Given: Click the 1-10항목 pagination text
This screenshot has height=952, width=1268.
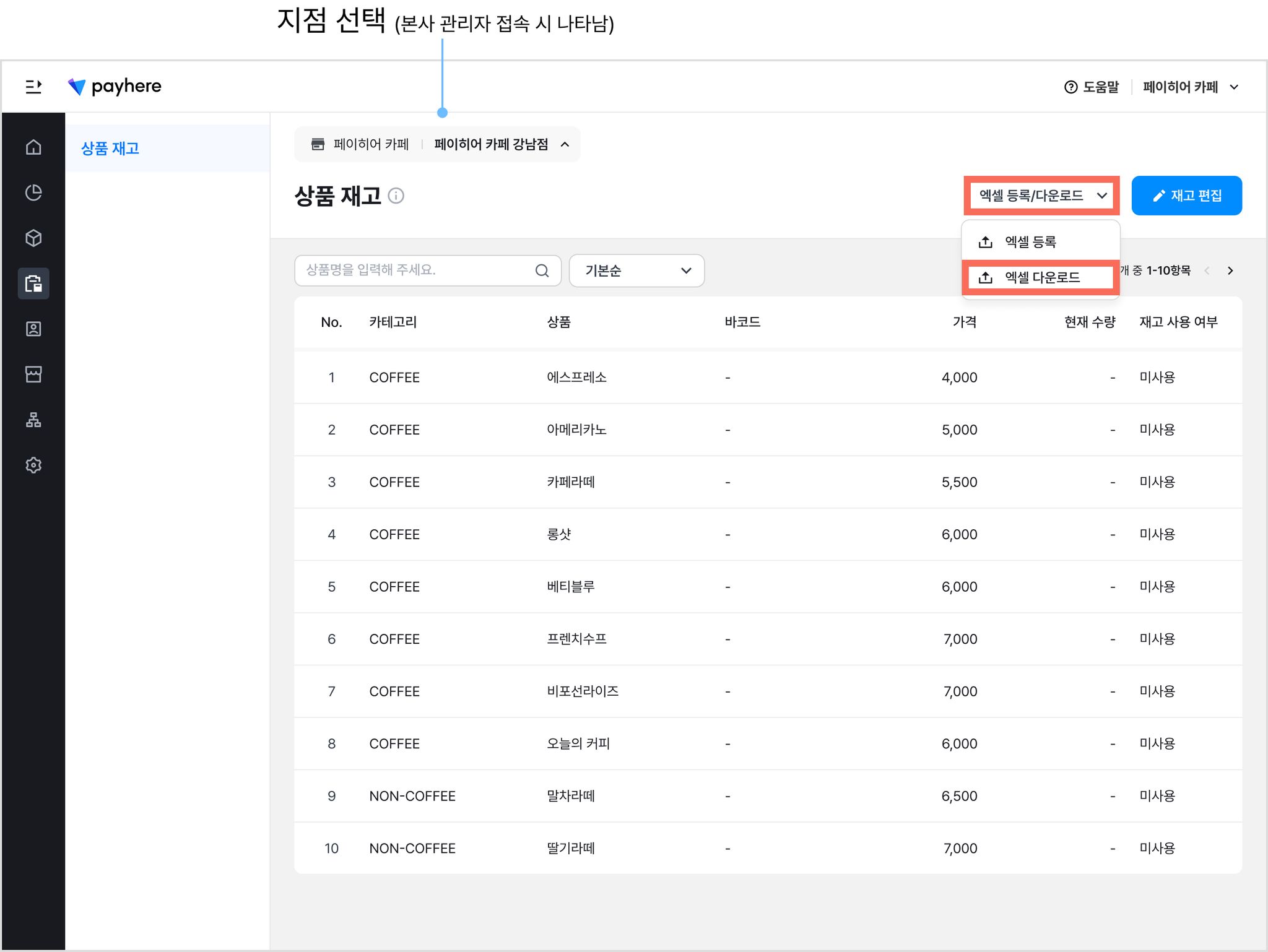Looking at the screenshot, I should coord(1168,270).
